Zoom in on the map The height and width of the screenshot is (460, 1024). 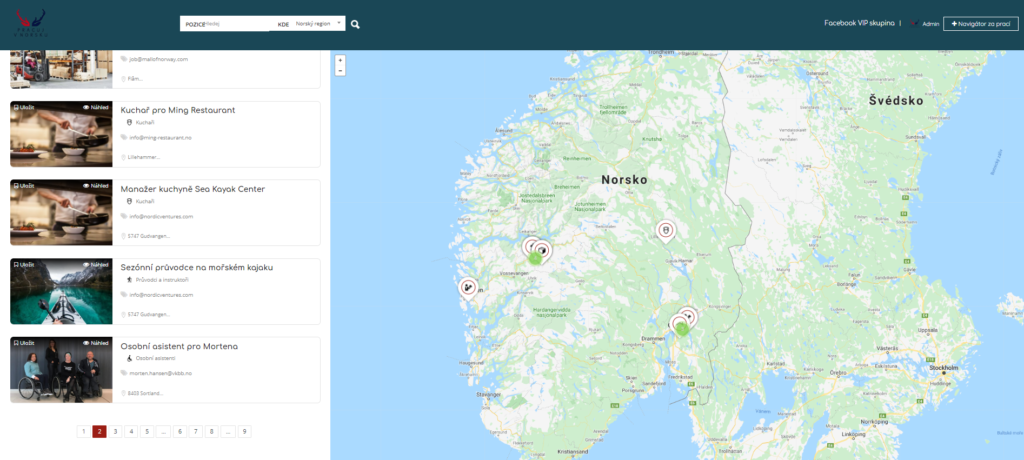coord(340,60)
